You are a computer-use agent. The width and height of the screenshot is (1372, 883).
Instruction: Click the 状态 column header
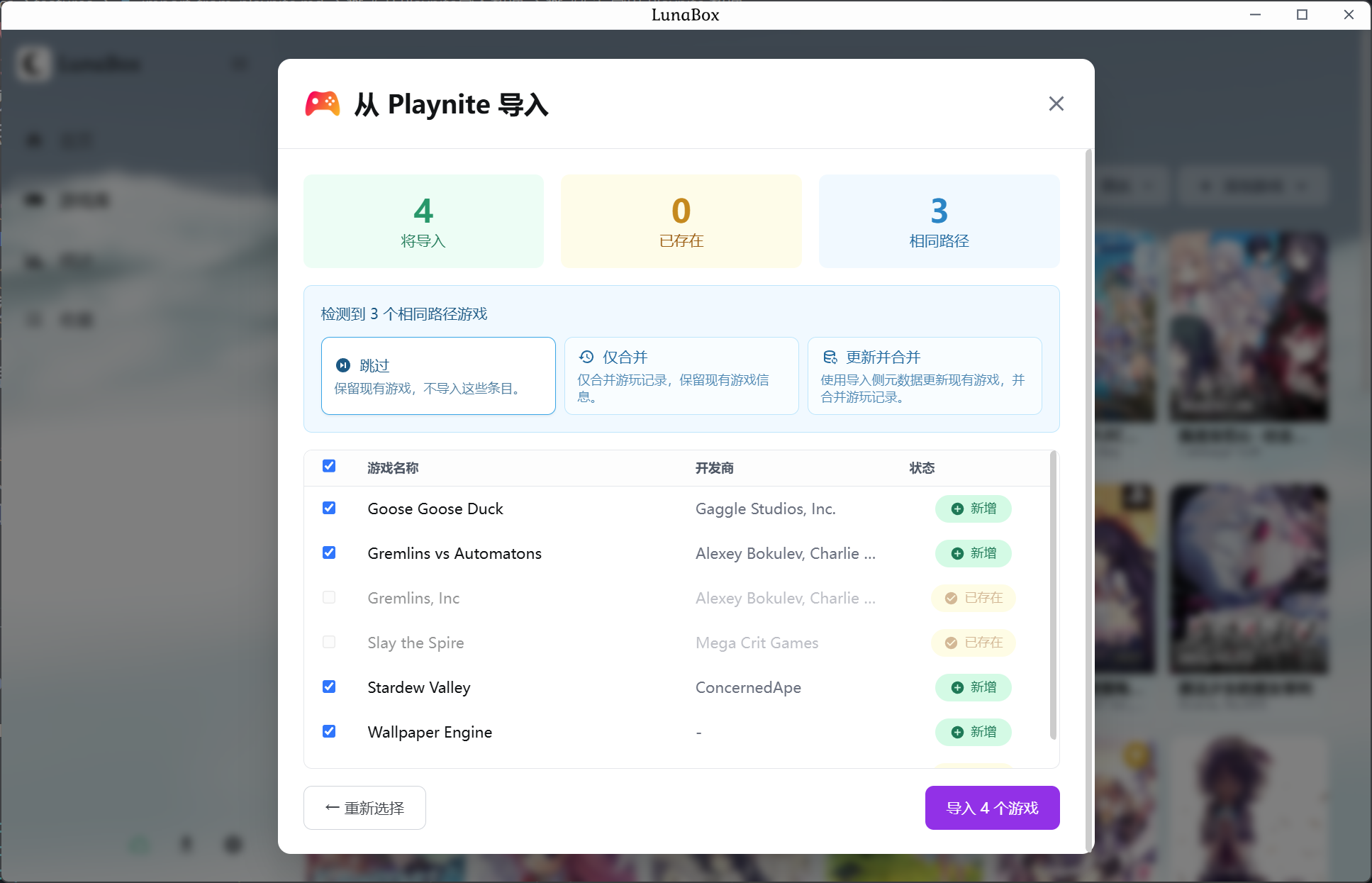click(x=922, y=468)
